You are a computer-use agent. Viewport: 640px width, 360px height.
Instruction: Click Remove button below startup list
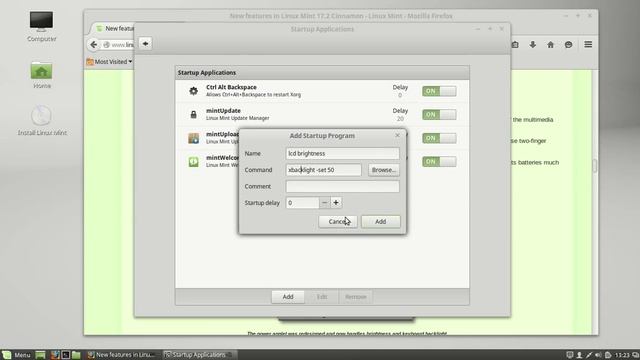(x=356, y=297)
